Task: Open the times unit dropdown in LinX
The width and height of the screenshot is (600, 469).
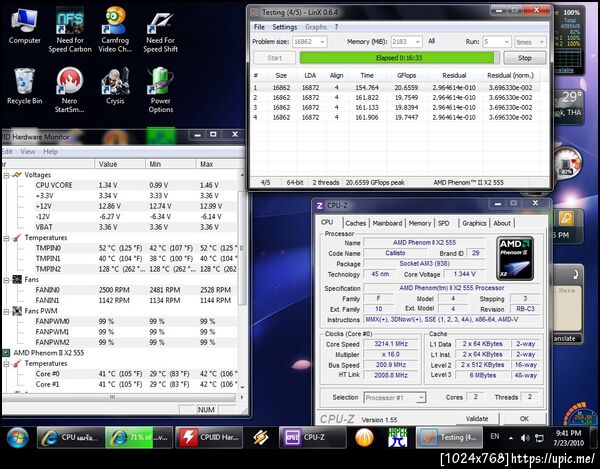Action: [x=541, y=42]
